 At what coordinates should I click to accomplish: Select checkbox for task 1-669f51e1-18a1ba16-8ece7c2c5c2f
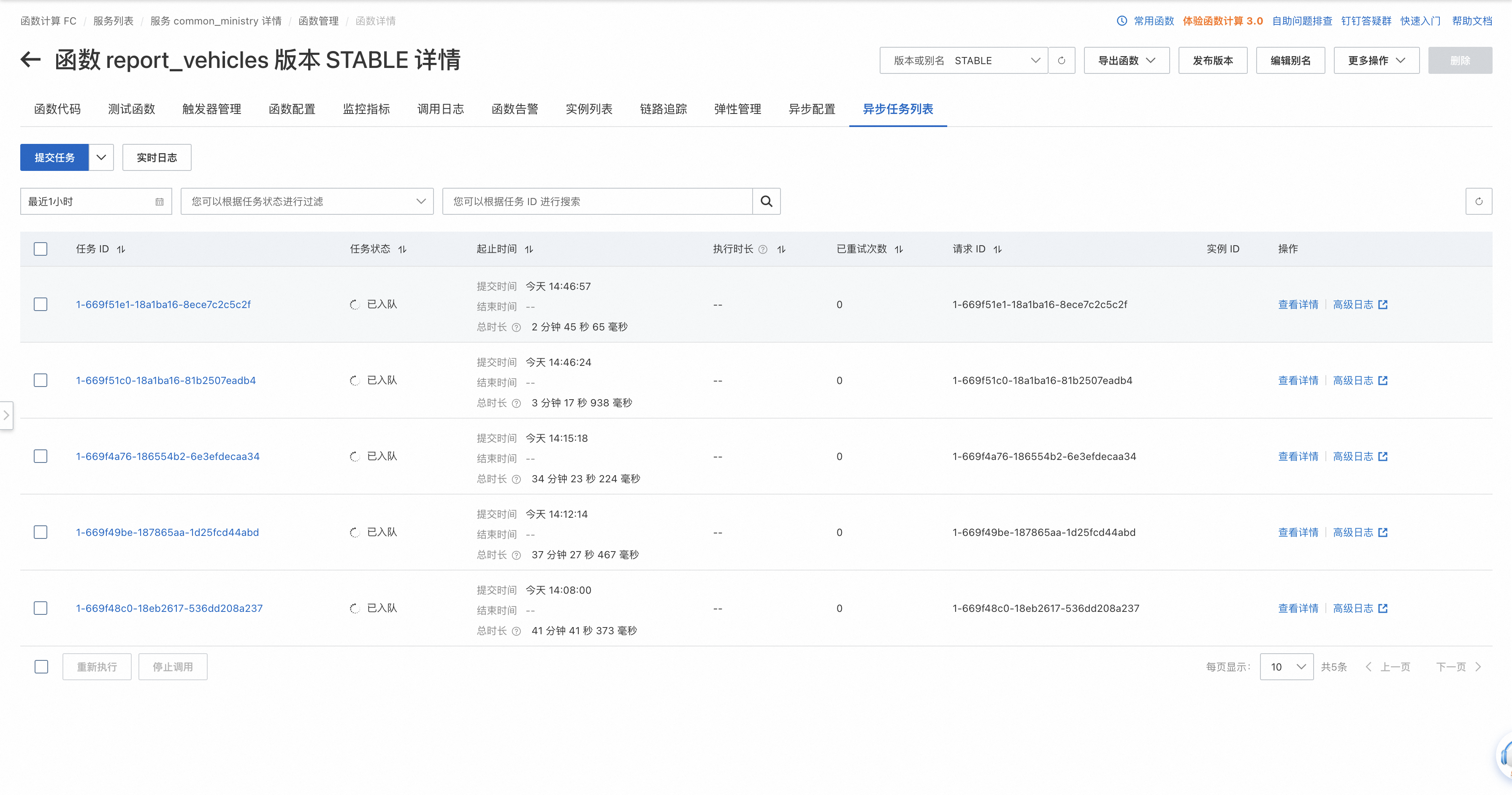pyautogui.click(x=41, y=305)
